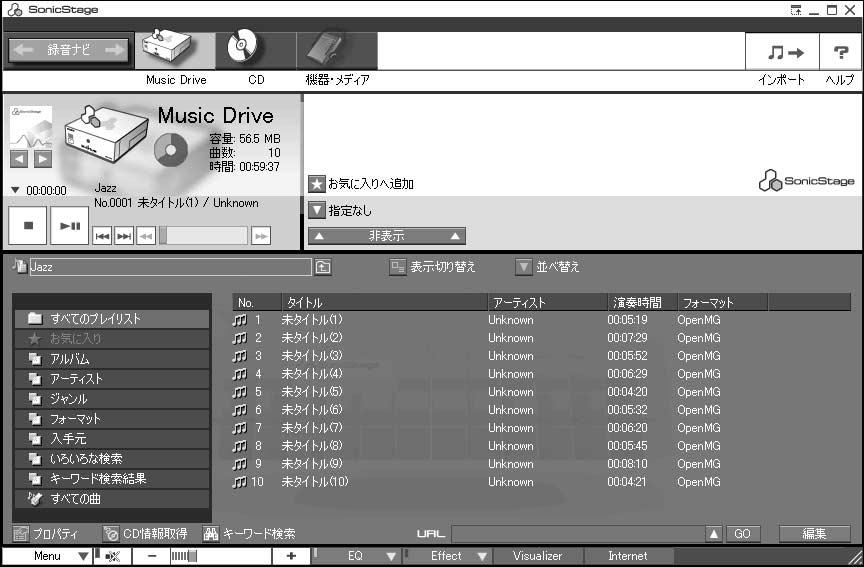Select いろいろな検索 in the sidebar
This screenshot has width=864, height=567.
point(112,458)
